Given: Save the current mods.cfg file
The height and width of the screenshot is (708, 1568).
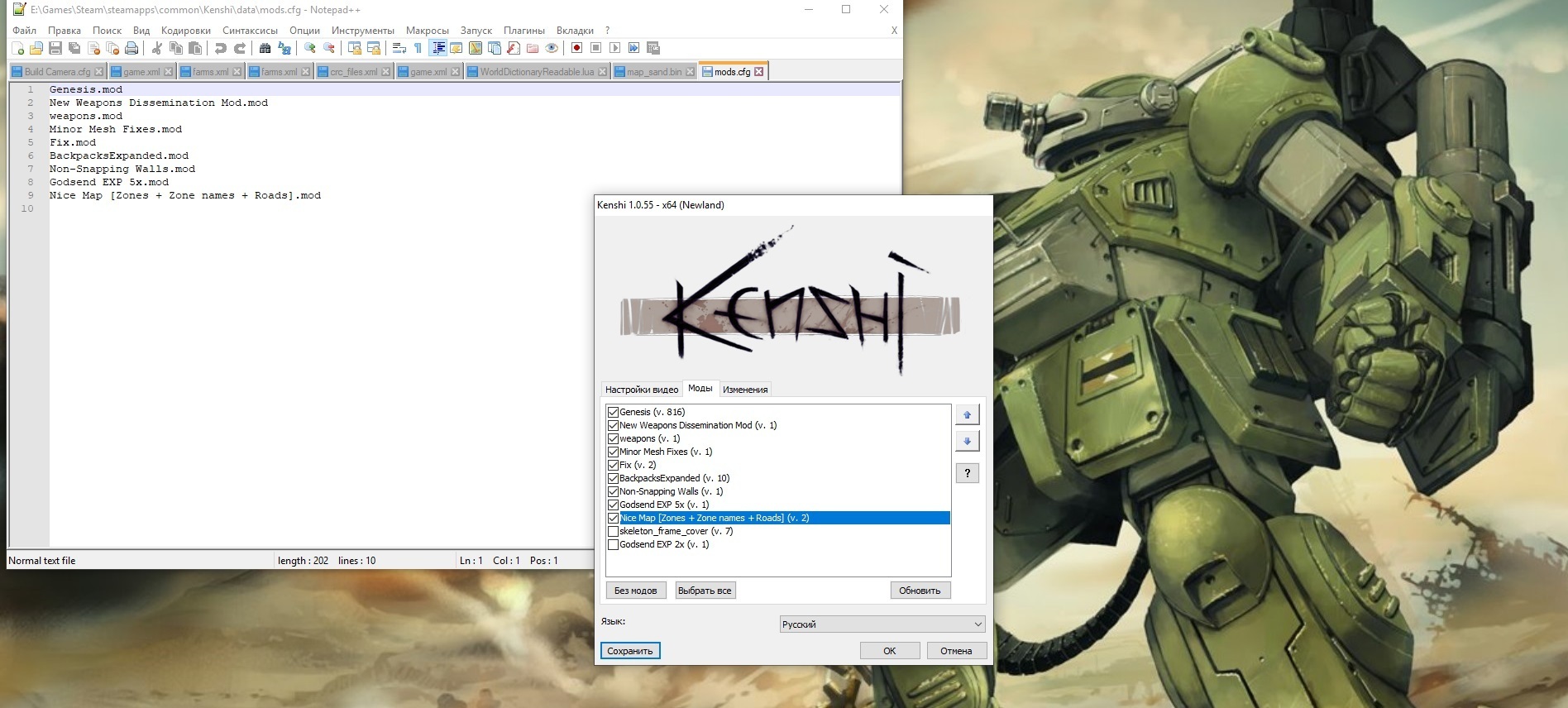Looking at the screenshot, I should tap(55, 48).
